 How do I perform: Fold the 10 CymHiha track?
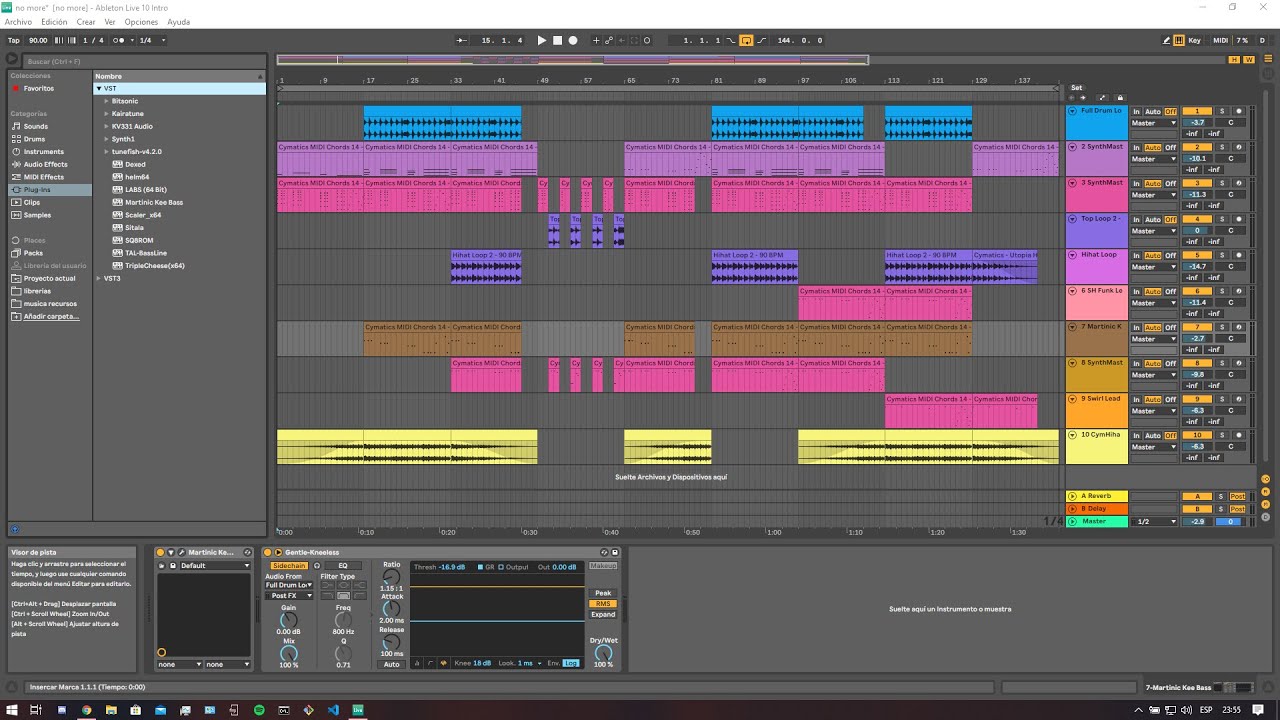[1073, 435]
